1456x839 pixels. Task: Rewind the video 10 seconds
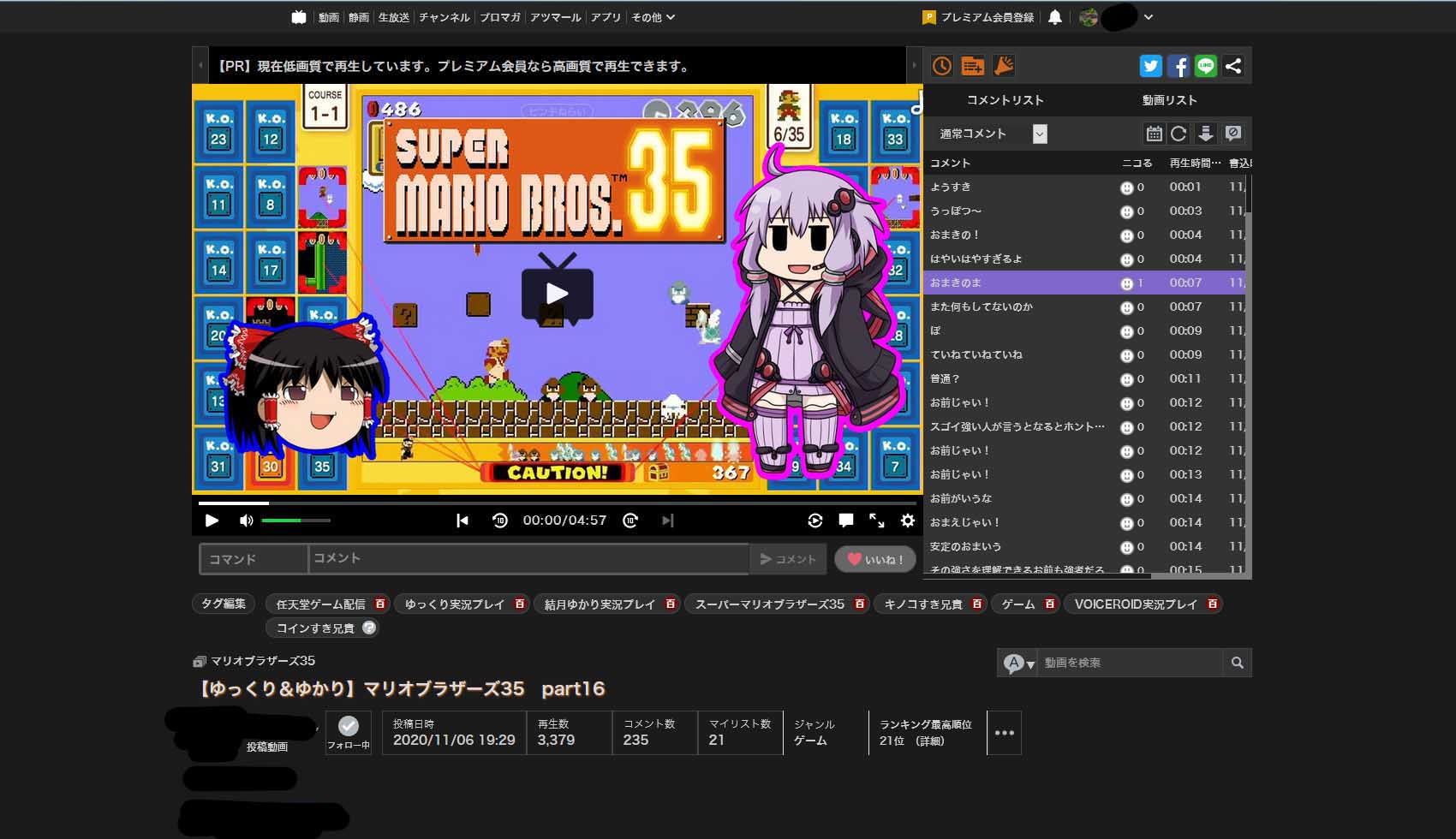(500, 521)
